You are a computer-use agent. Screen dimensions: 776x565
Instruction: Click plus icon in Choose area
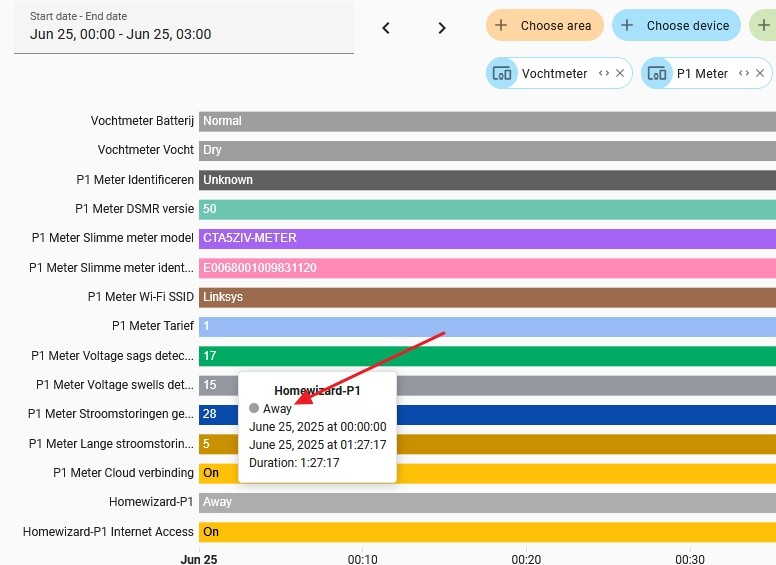(501, 25)
